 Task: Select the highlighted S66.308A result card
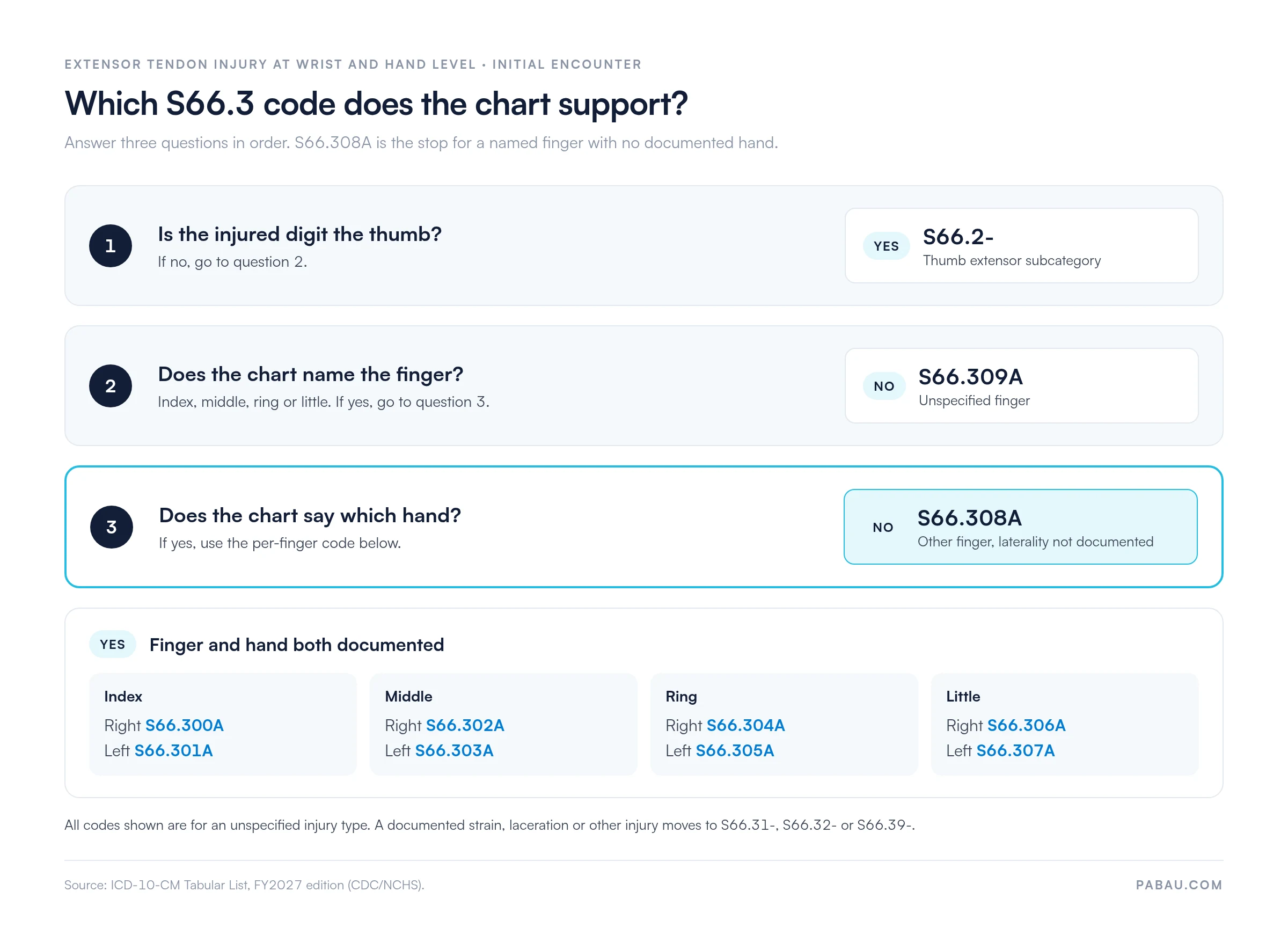point(1021,527)
